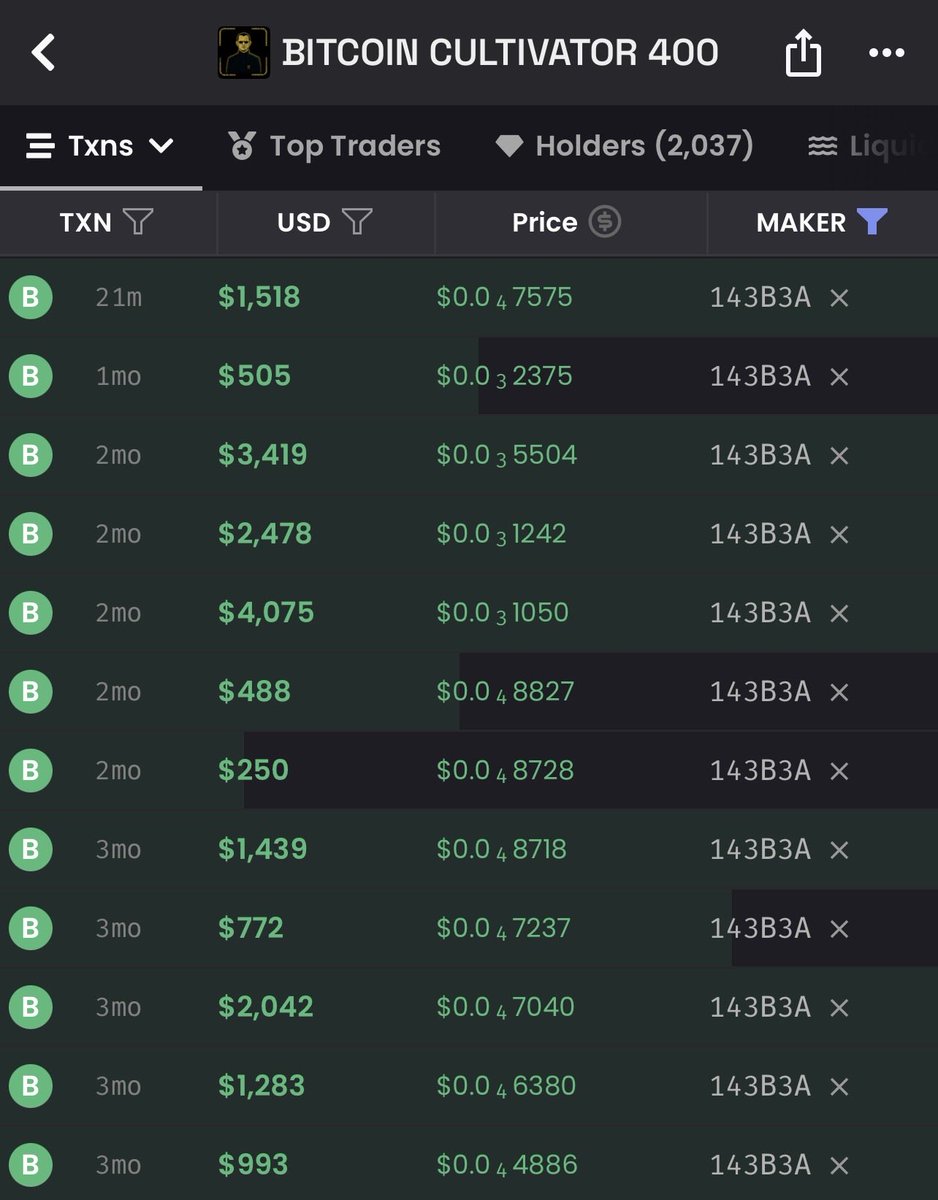The image size is (938, 1200).
Task: Remove maker filter on the $1,283 row
Action: point(839,1087)
